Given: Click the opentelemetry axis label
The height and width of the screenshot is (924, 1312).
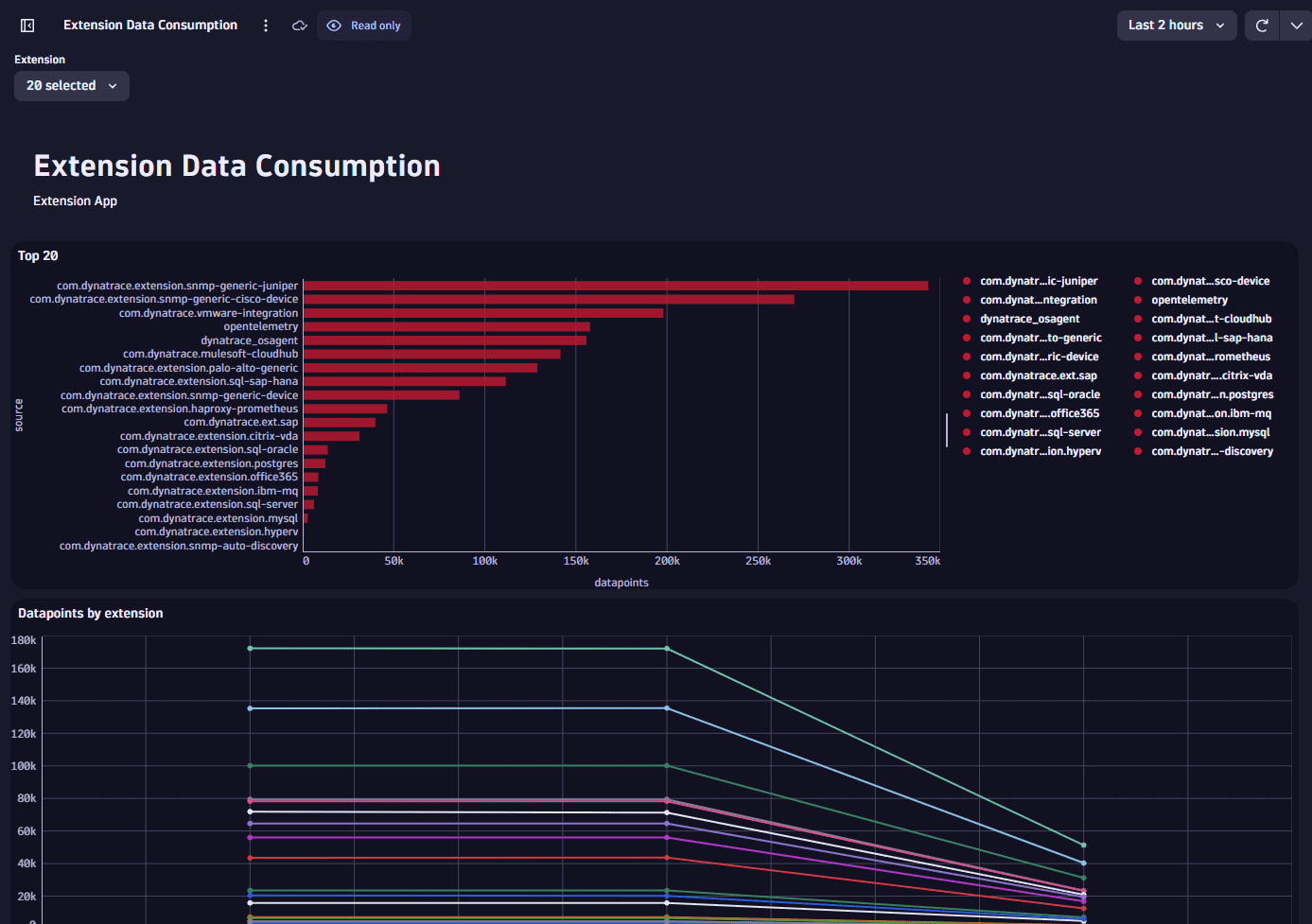Looking at the screenshot, I should pyautogui.click(x=261, y=326).
